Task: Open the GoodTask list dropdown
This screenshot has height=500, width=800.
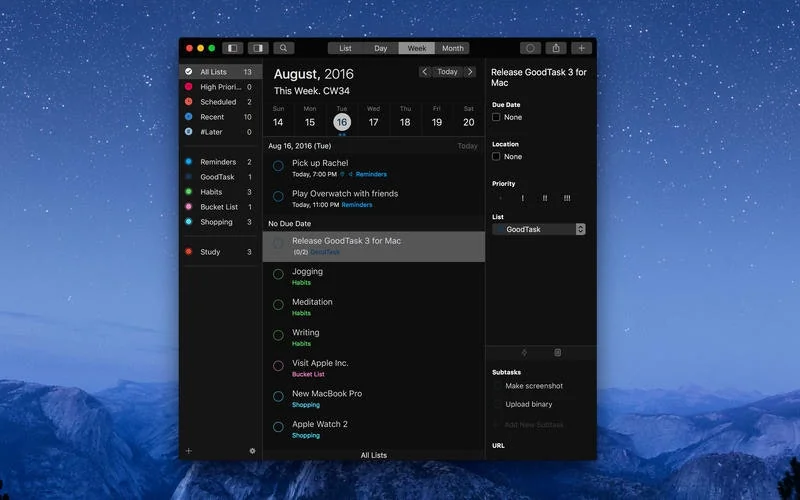Action: [x=539, y=229]
